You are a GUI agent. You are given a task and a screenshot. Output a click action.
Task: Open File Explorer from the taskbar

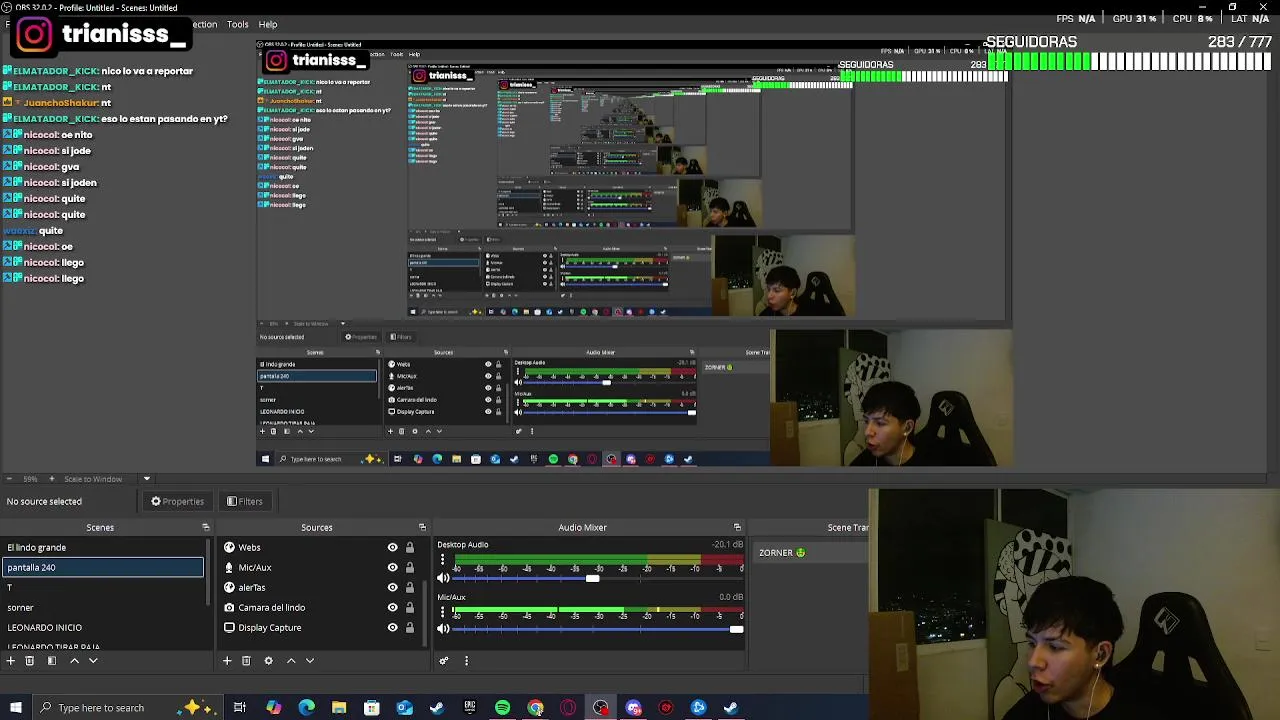(339, 708)
